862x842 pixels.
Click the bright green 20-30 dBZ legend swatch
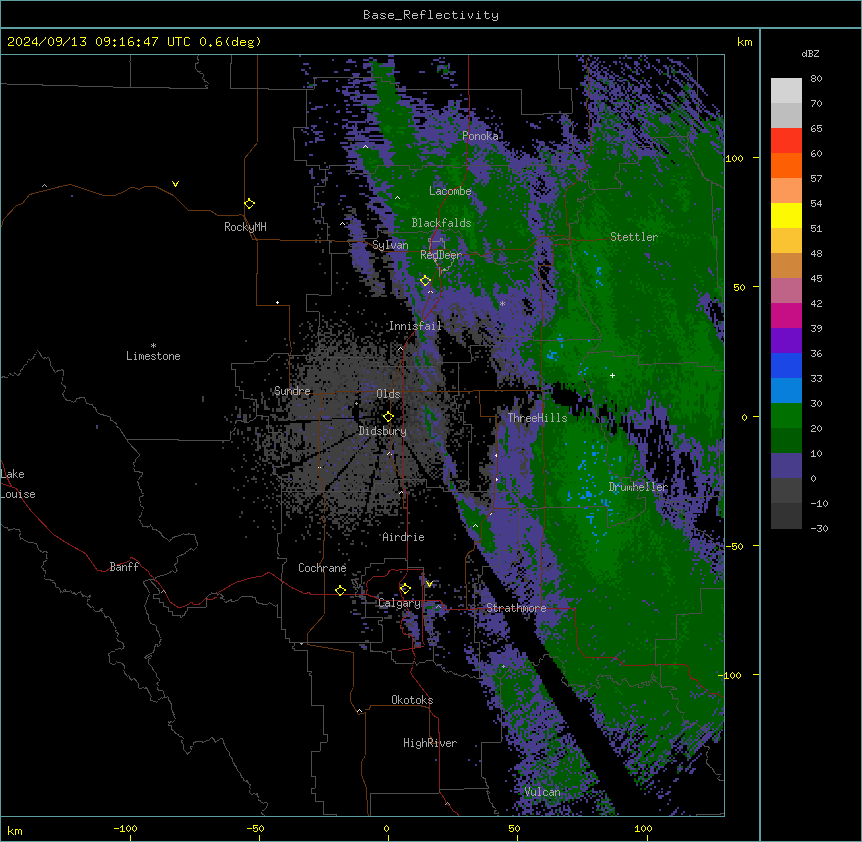(786, 416)
